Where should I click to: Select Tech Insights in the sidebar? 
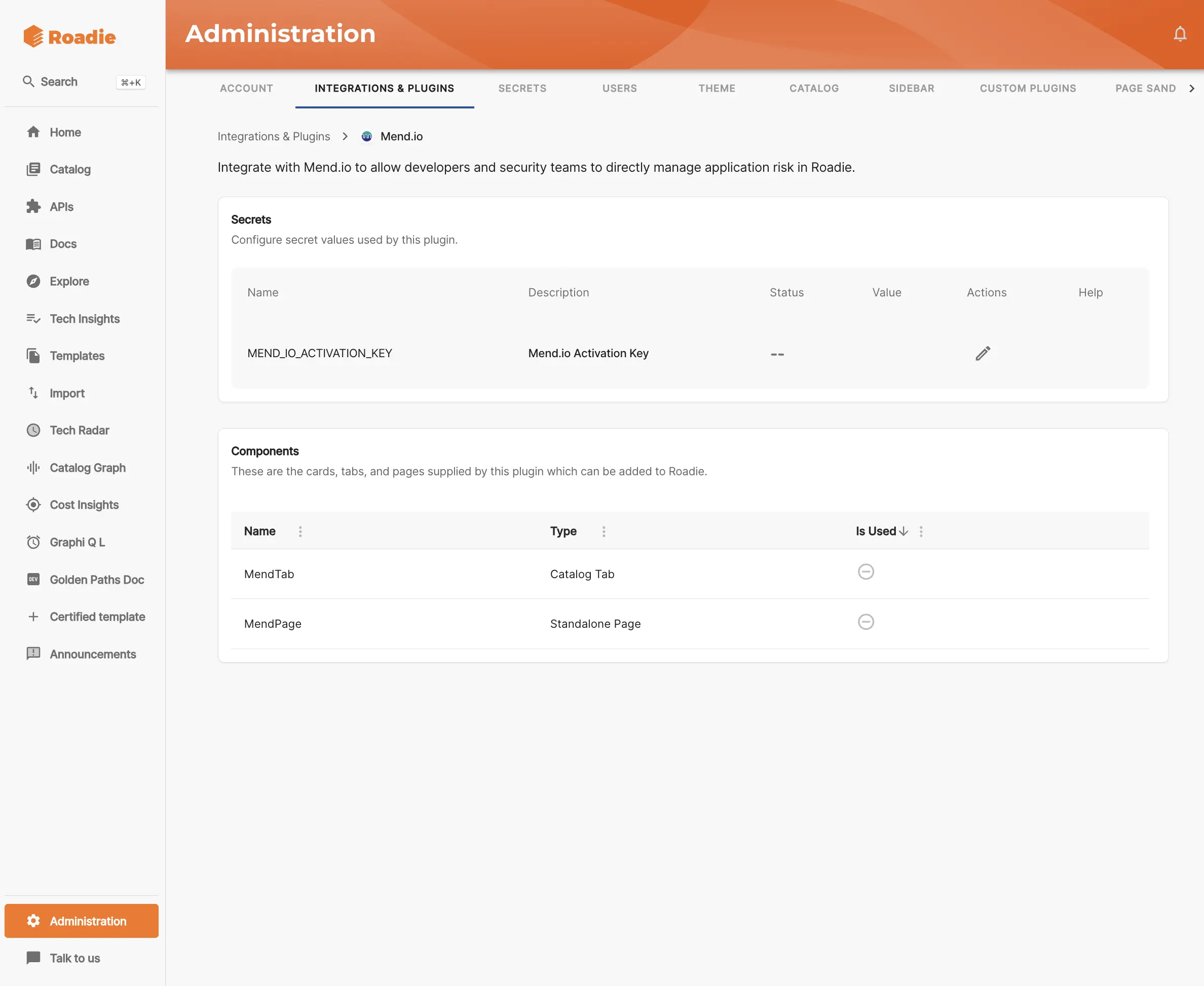(x=84, y=319)
